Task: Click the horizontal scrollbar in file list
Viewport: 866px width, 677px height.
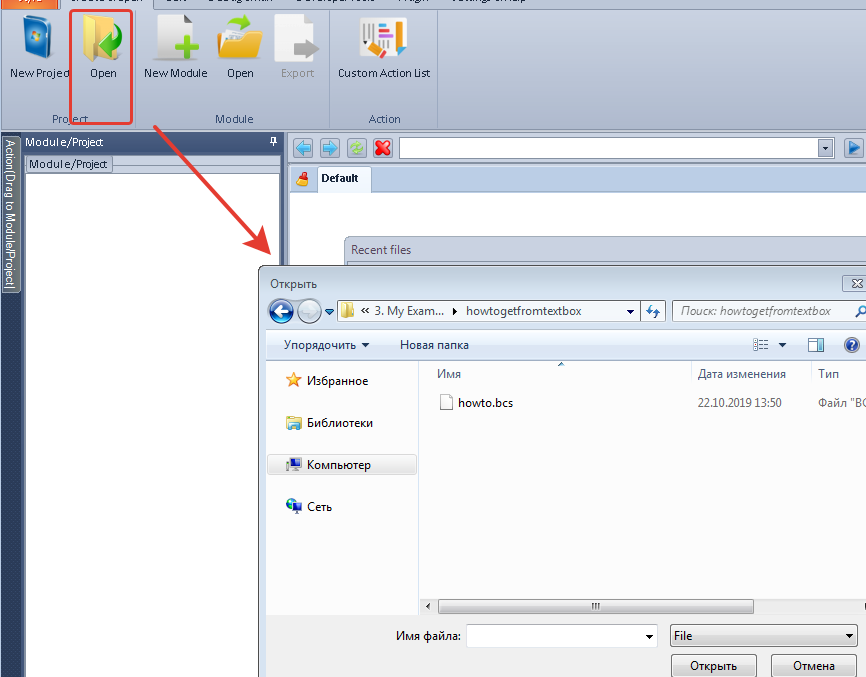Action: click(595, 606)
